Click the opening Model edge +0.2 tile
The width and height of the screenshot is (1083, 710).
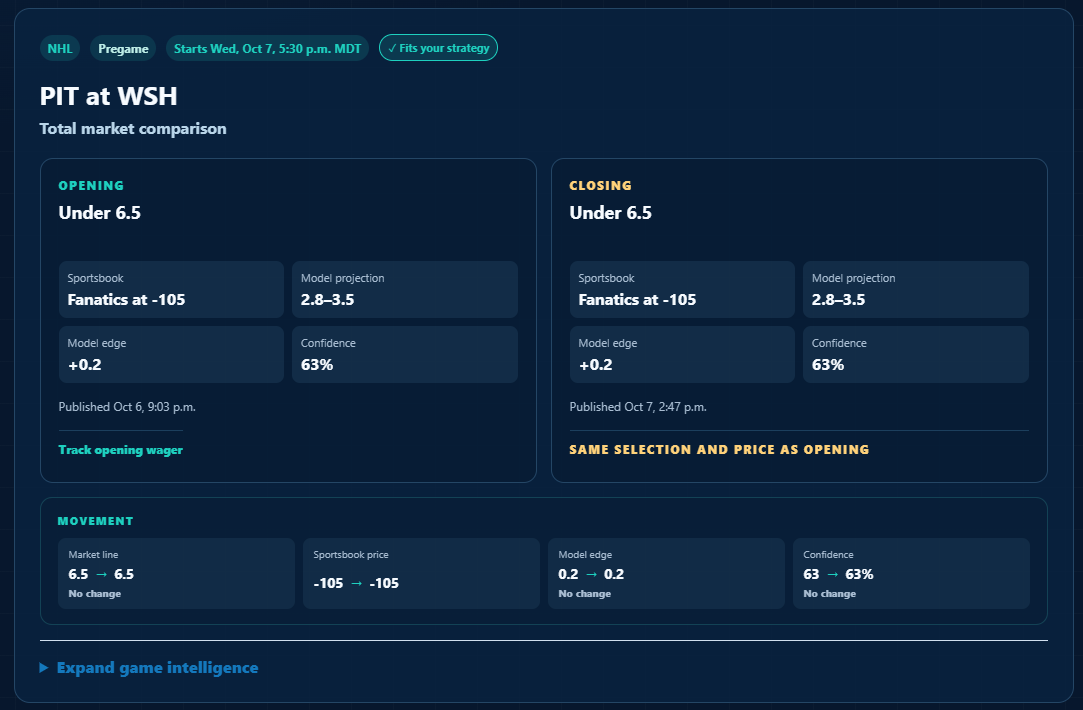[x=171, y=354]
